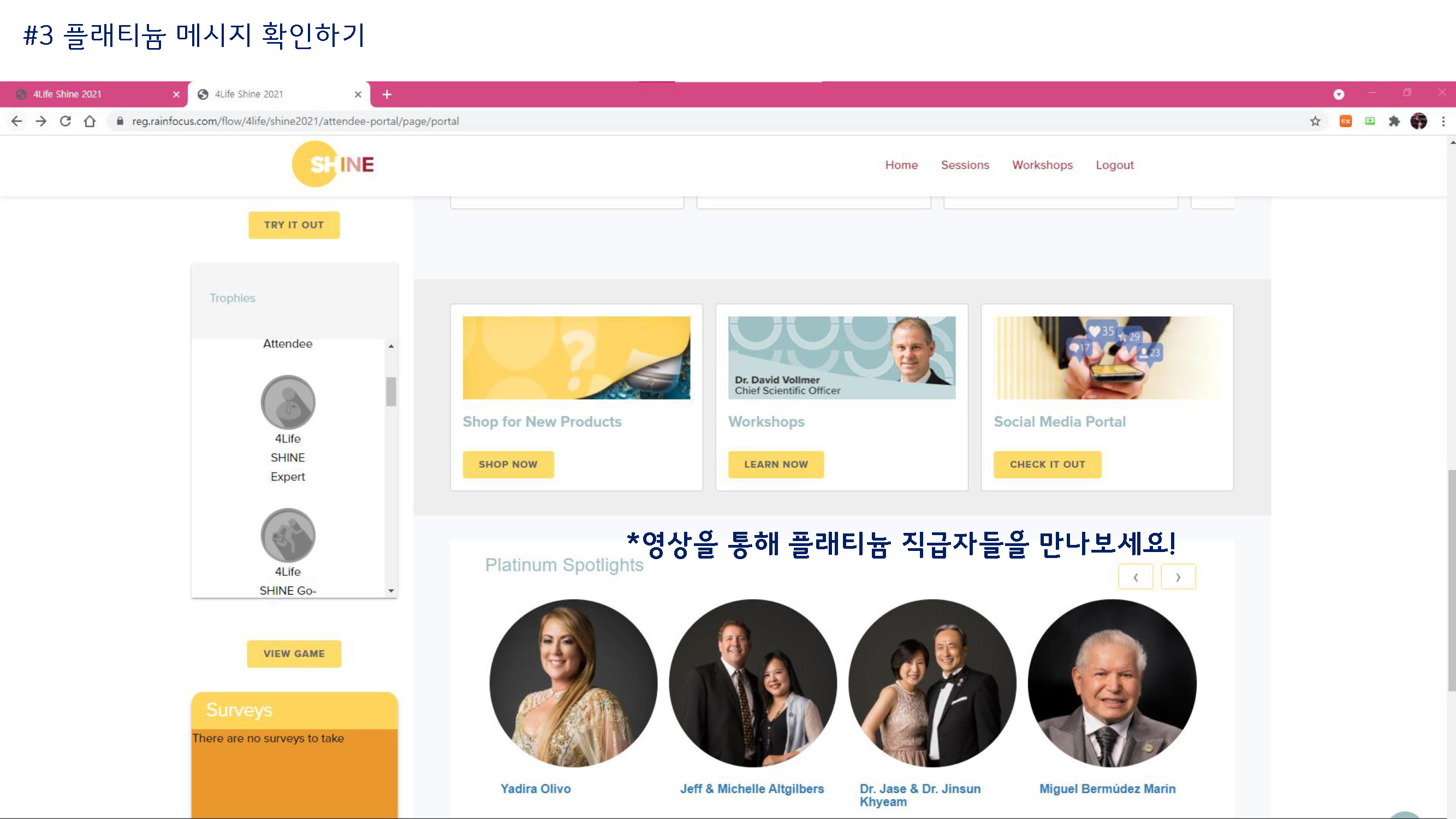Click the Trophies panel heading

233,298
